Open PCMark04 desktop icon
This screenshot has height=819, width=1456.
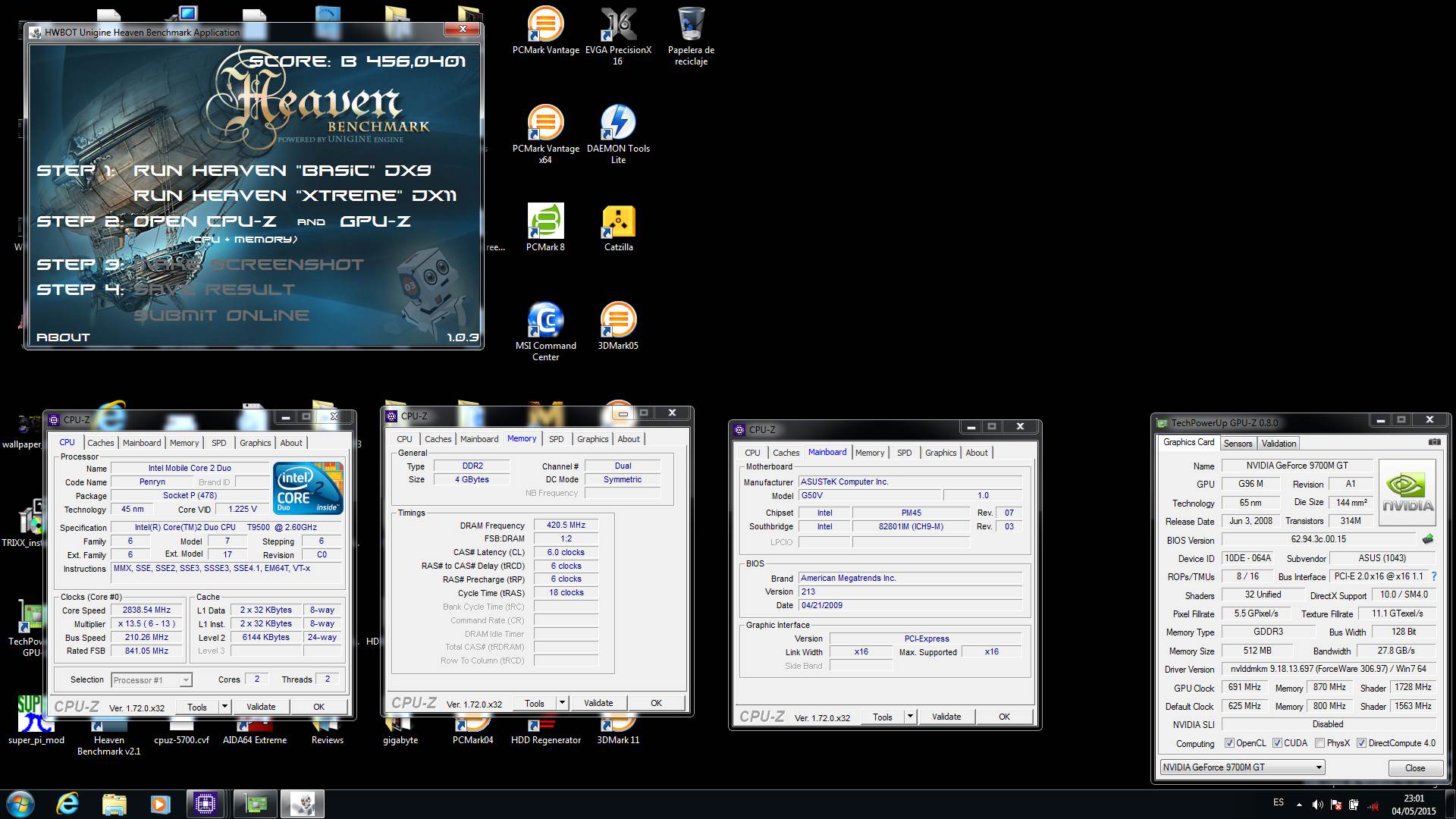(472, 732)
